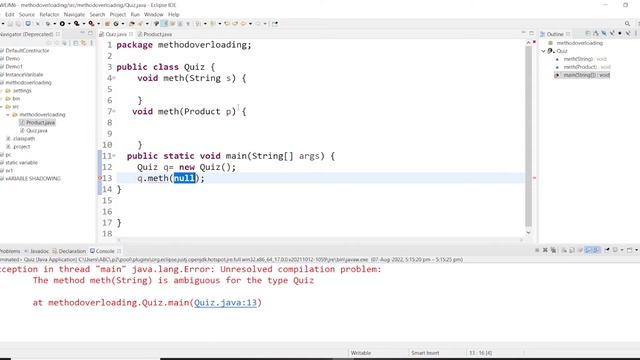Minimize the Navigator view
640x360 pixels.
(x=82, y=33)
